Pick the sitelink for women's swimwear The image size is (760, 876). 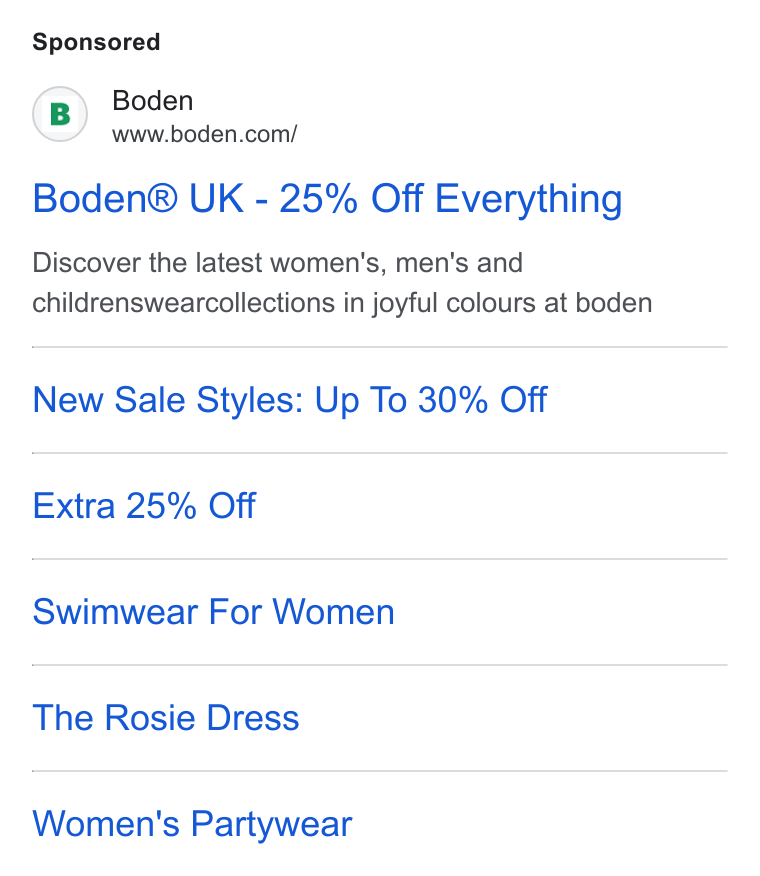tap(213, 612)
